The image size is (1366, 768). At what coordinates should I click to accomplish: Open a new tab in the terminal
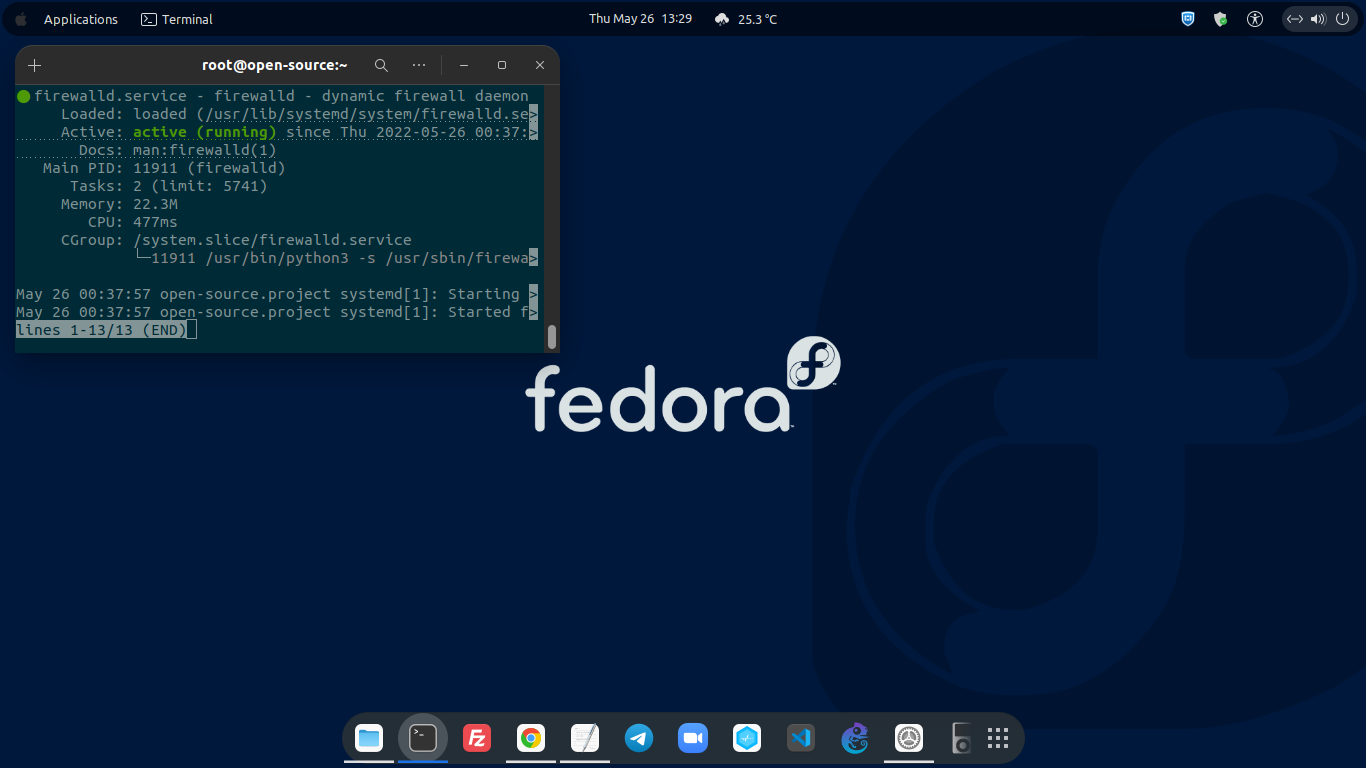[x=35, y=65]
